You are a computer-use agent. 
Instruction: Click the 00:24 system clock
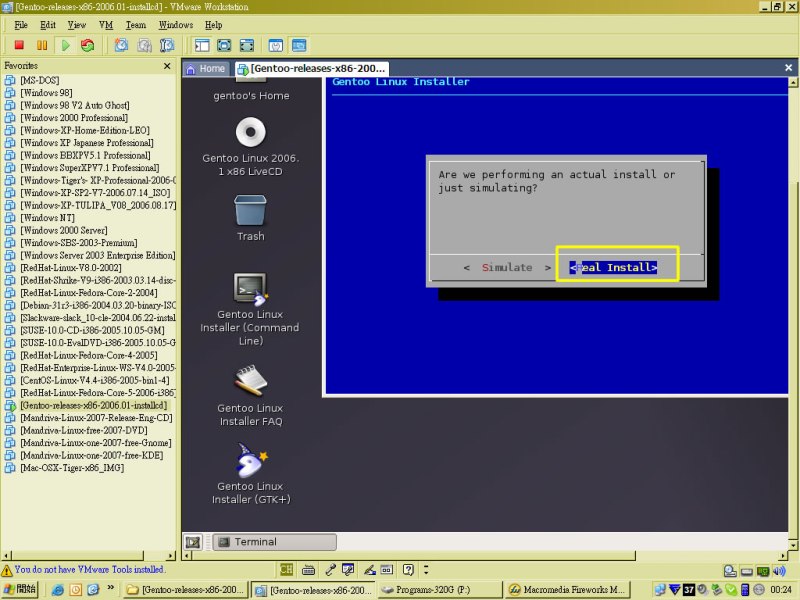pos(781,590)
